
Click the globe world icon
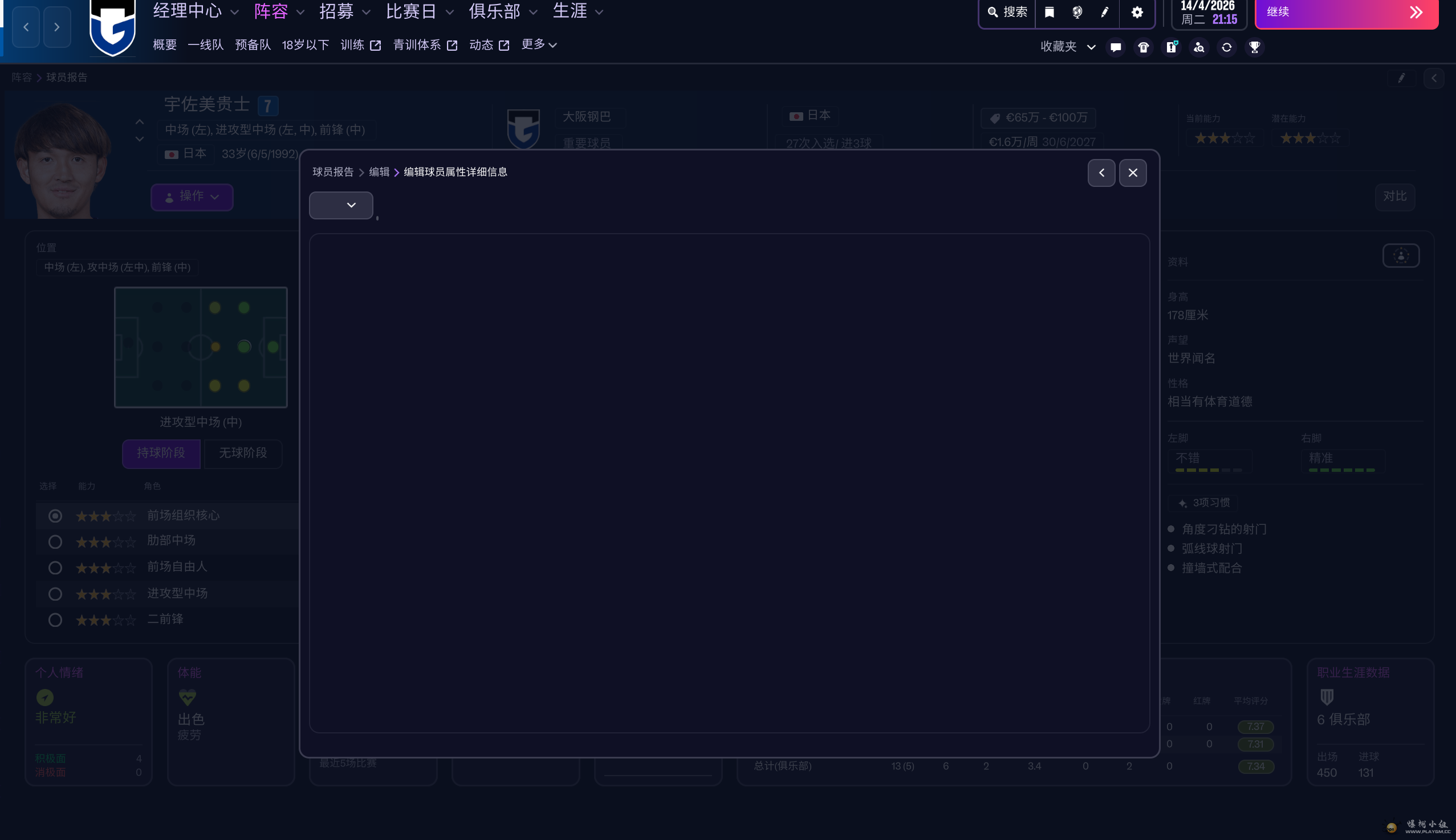(x=1077, y=12)
